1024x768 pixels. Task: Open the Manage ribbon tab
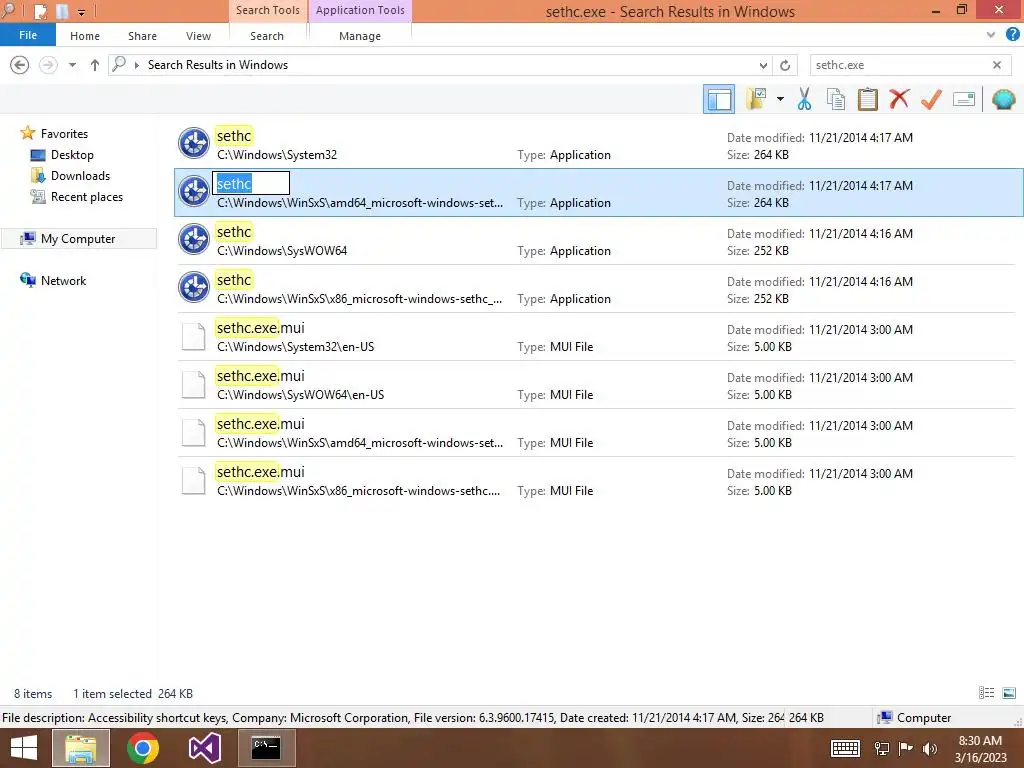tap(360, 36)
